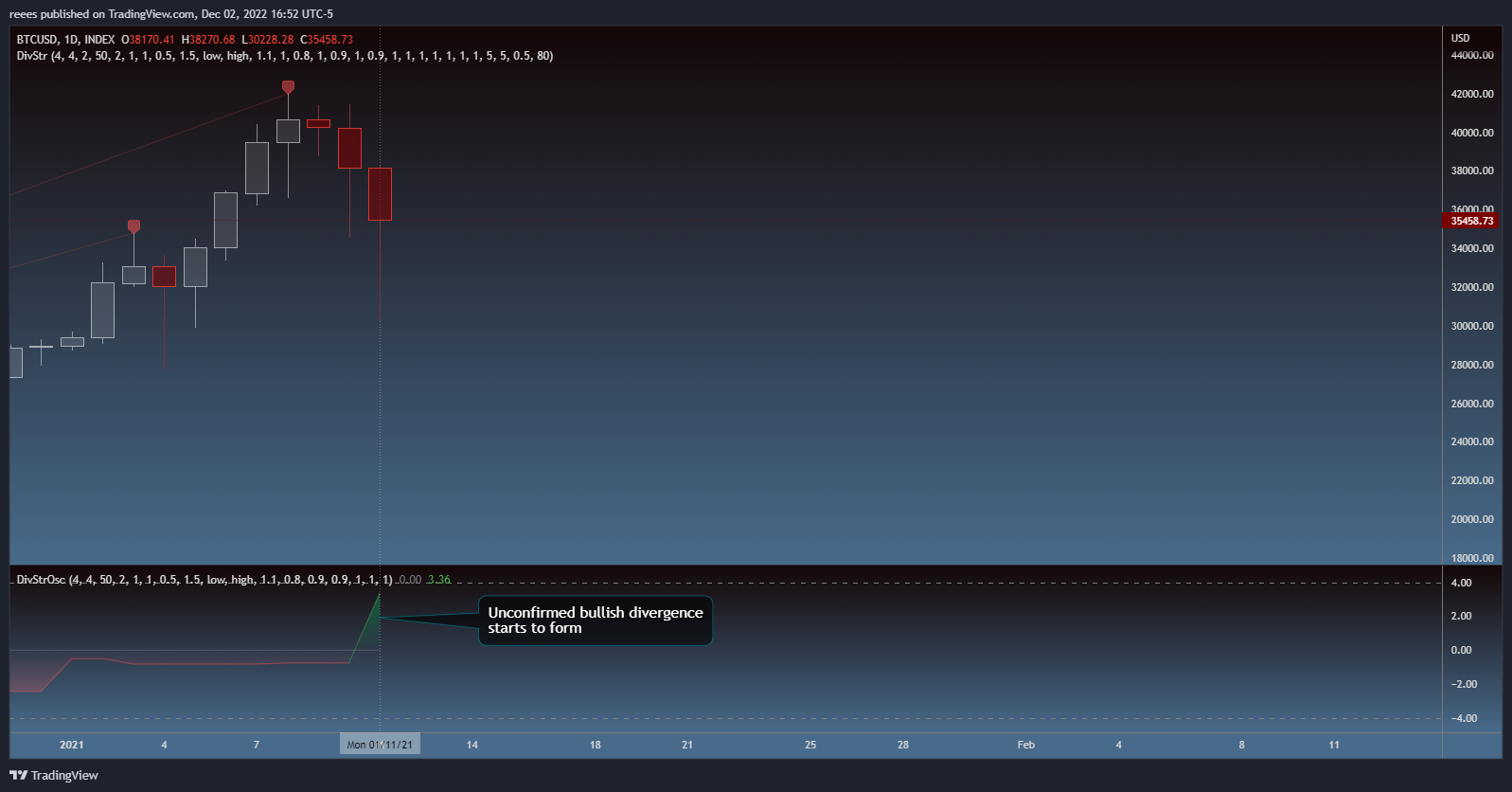Click the USD currency label on price axis

pos(1461,38)
